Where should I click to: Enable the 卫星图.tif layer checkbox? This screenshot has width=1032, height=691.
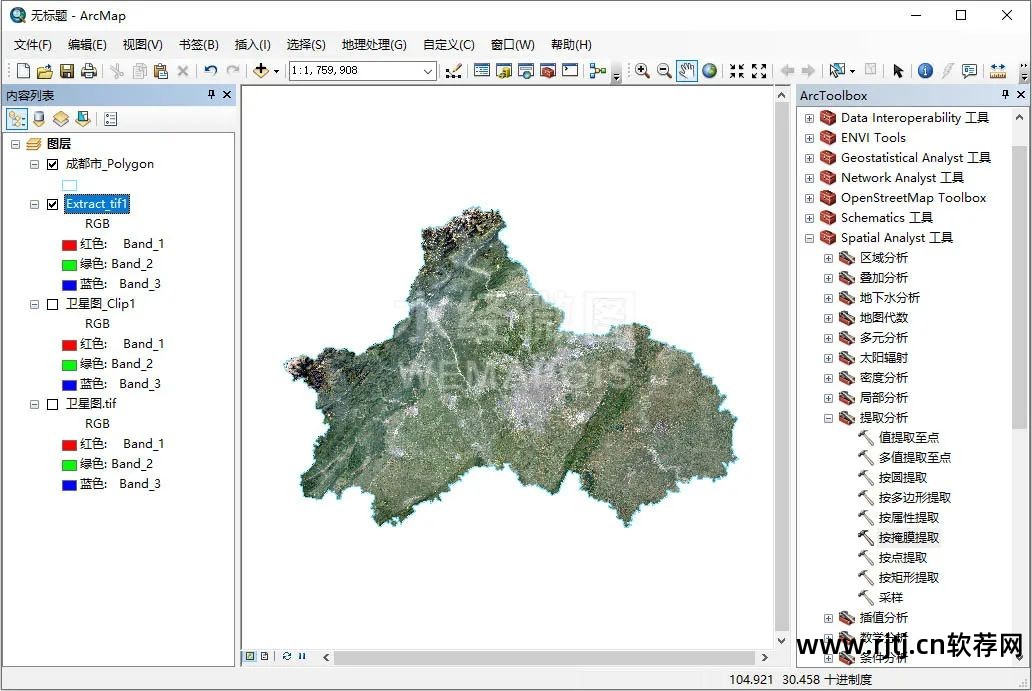53,404
